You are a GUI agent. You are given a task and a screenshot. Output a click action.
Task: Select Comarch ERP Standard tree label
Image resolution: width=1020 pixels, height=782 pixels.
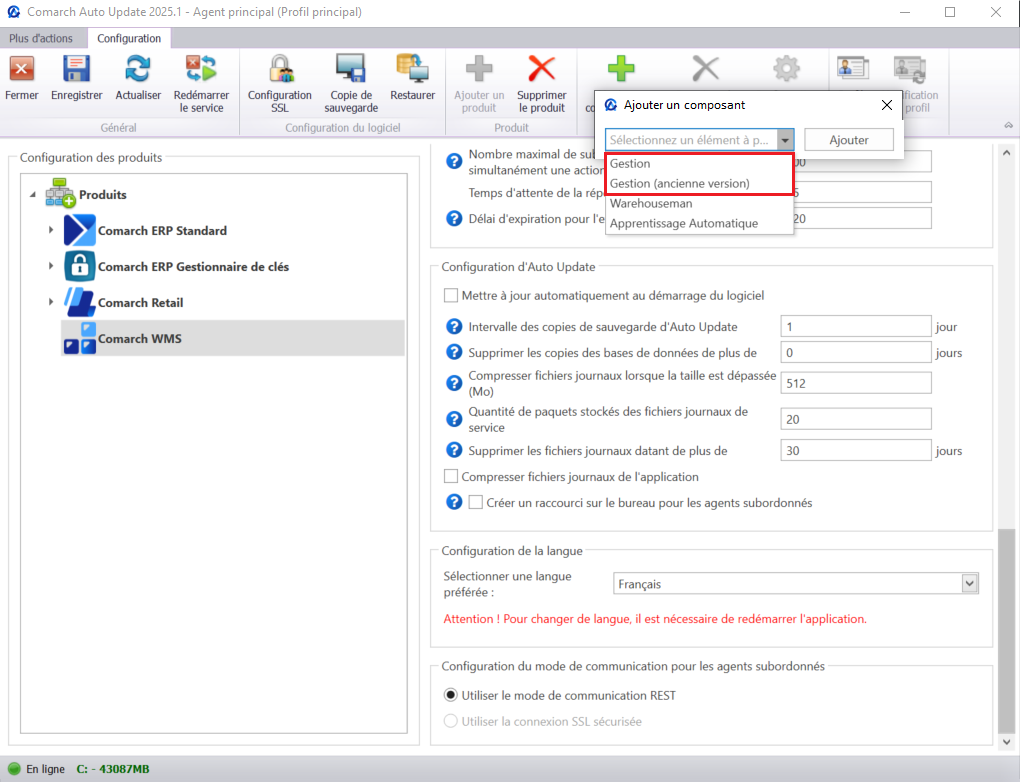click(162, 230)
